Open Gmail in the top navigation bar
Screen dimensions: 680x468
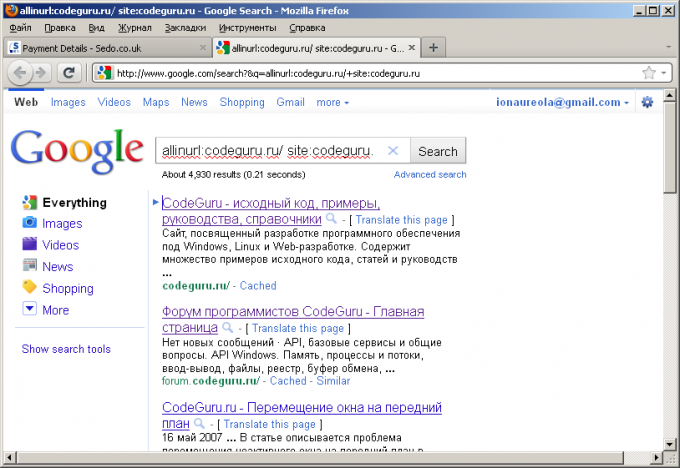(x=291, y=102)
